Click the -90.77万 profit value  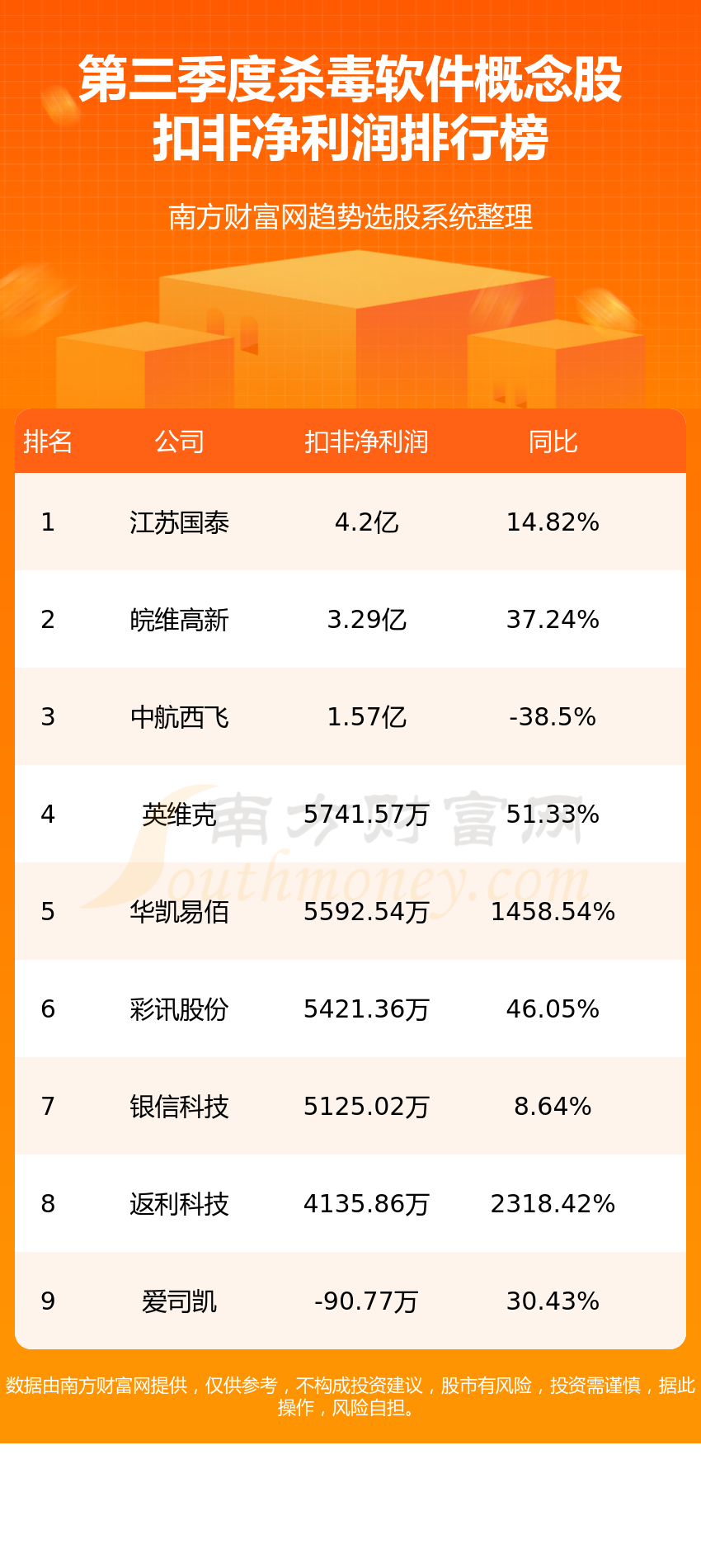point(366,1301)
